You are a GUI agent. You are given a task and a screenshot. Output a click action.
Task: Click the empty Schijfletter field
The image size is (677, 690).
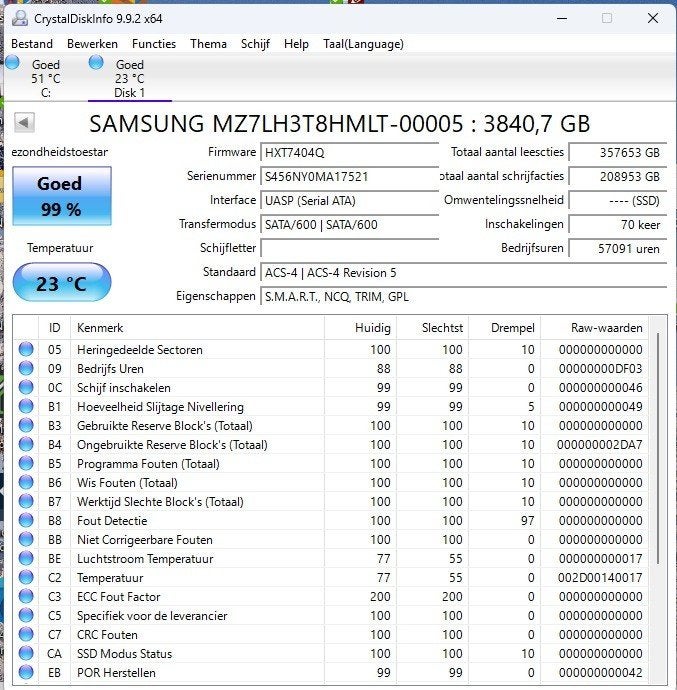click(350, 249)
